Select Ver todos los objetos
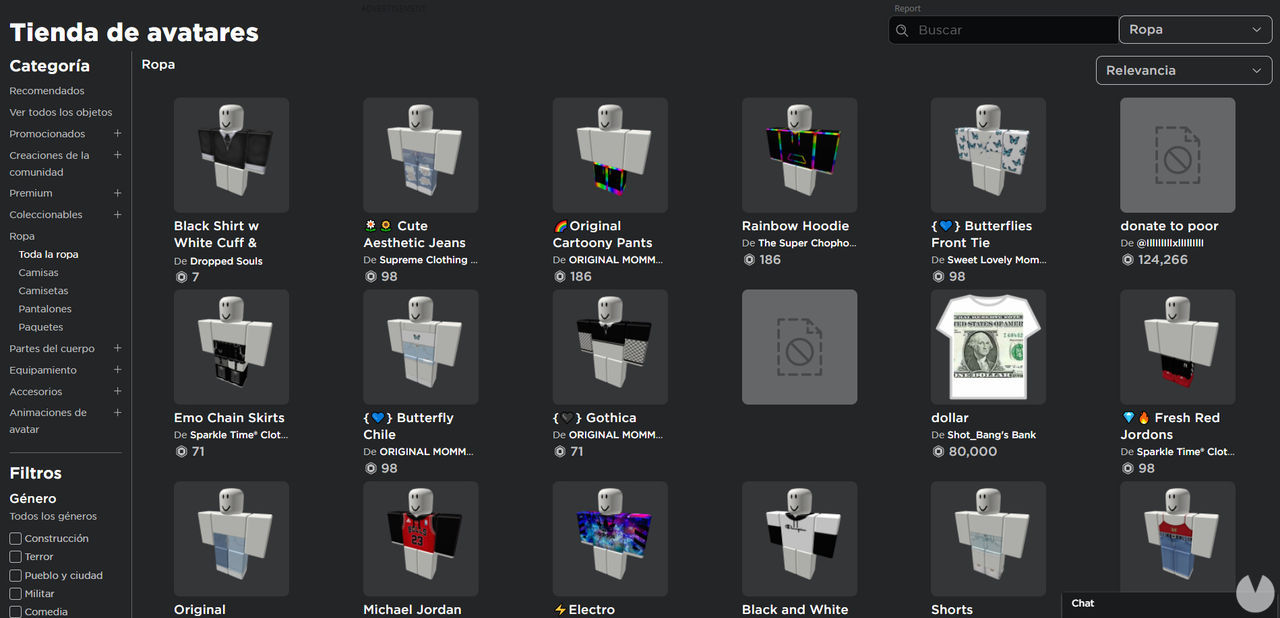 pyautogui.click(x=61, y=112)
